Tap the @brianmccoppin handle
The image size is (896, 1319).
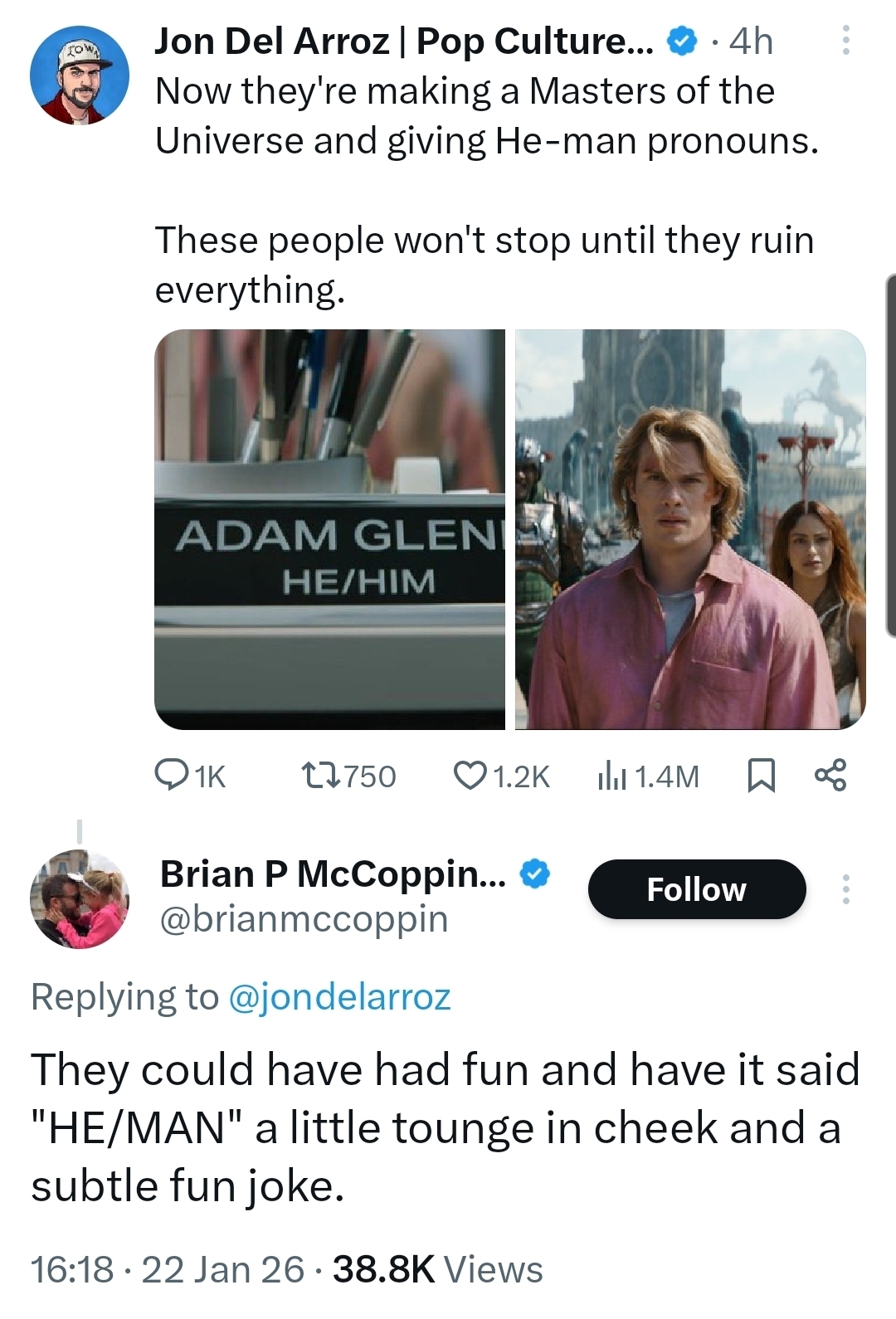(x=304, y=919)
